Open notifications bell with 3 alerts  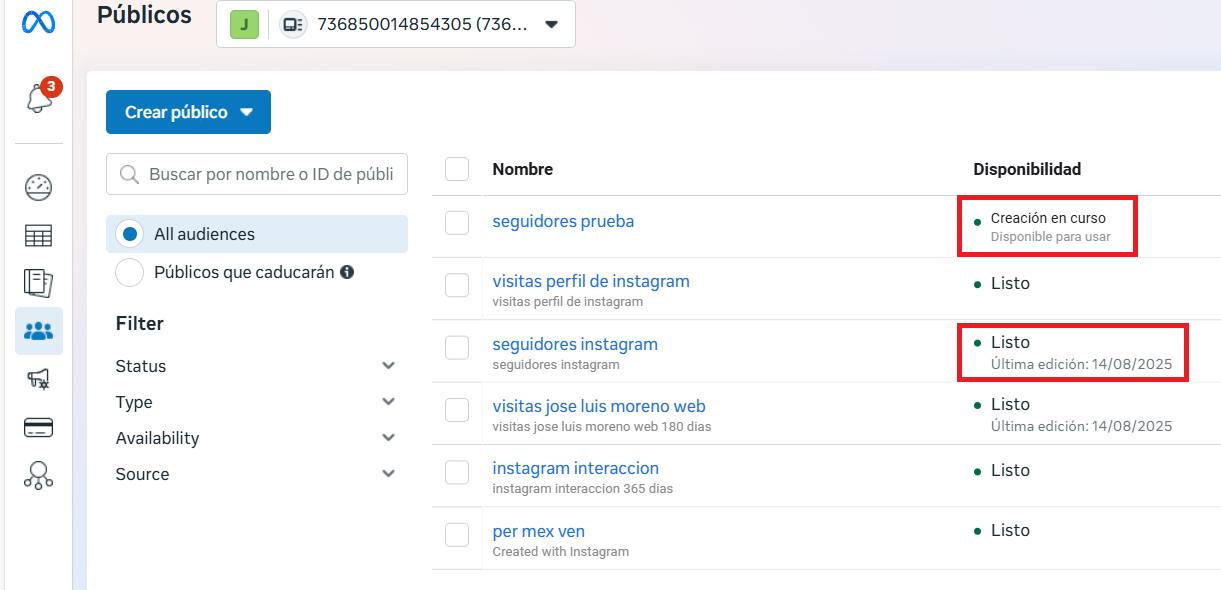pos(39,99)
